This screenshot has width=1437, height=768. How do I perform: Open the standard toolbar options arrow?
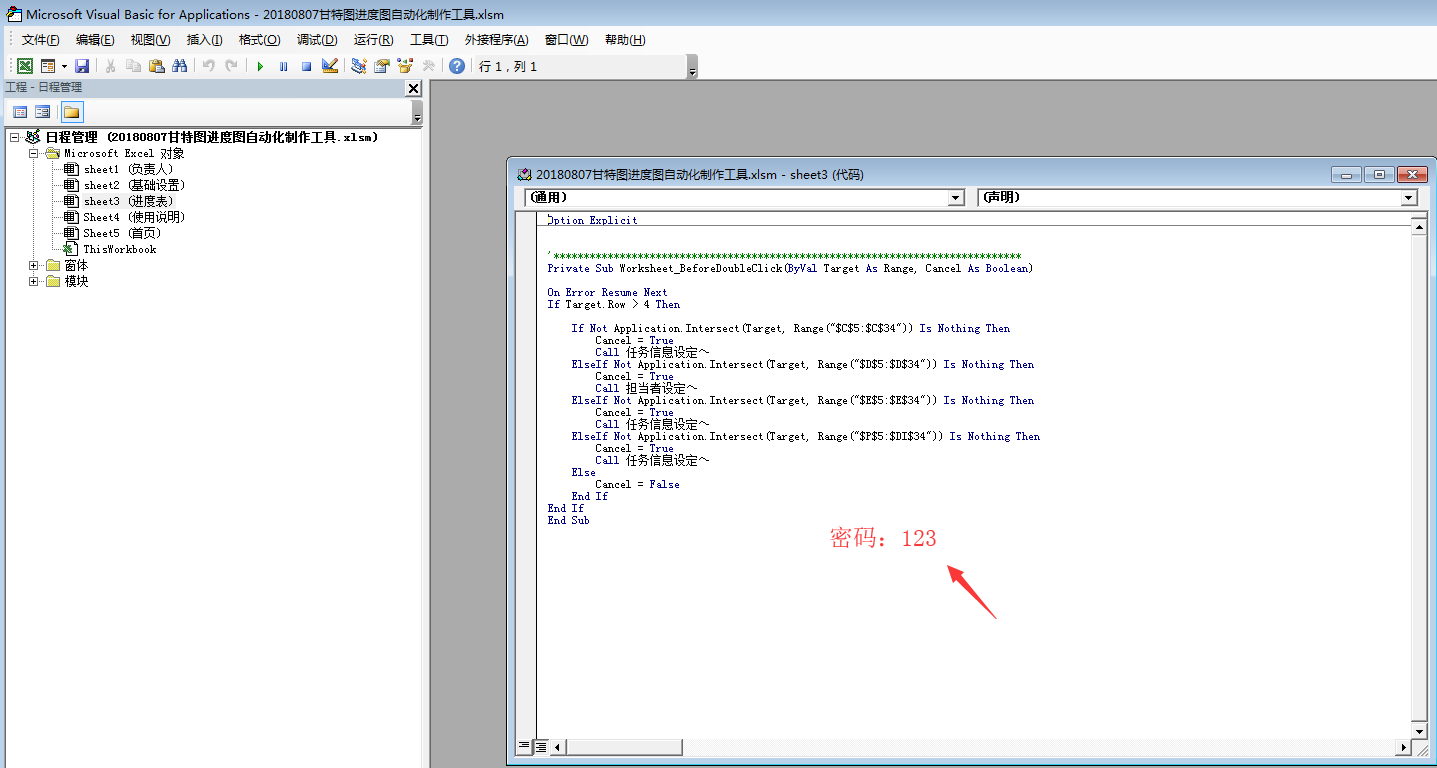tap(692, 67)
